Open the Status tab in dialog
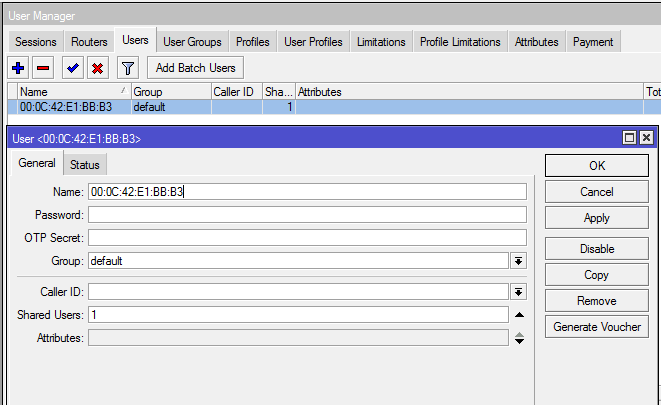The image size is (661, 405). pos(85,165)
